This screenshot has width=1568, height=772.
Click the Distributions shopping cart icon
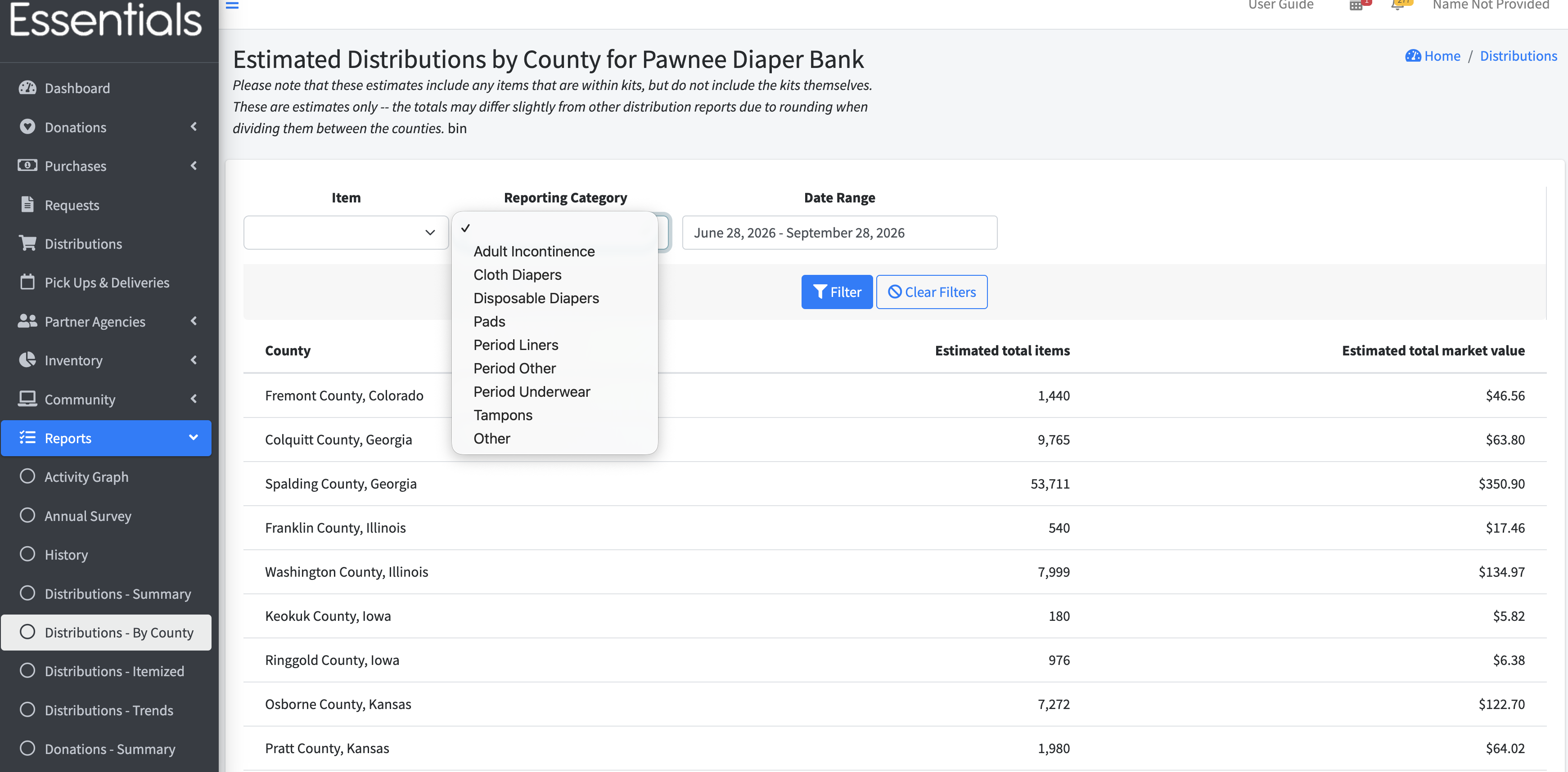tap(27, 243)
